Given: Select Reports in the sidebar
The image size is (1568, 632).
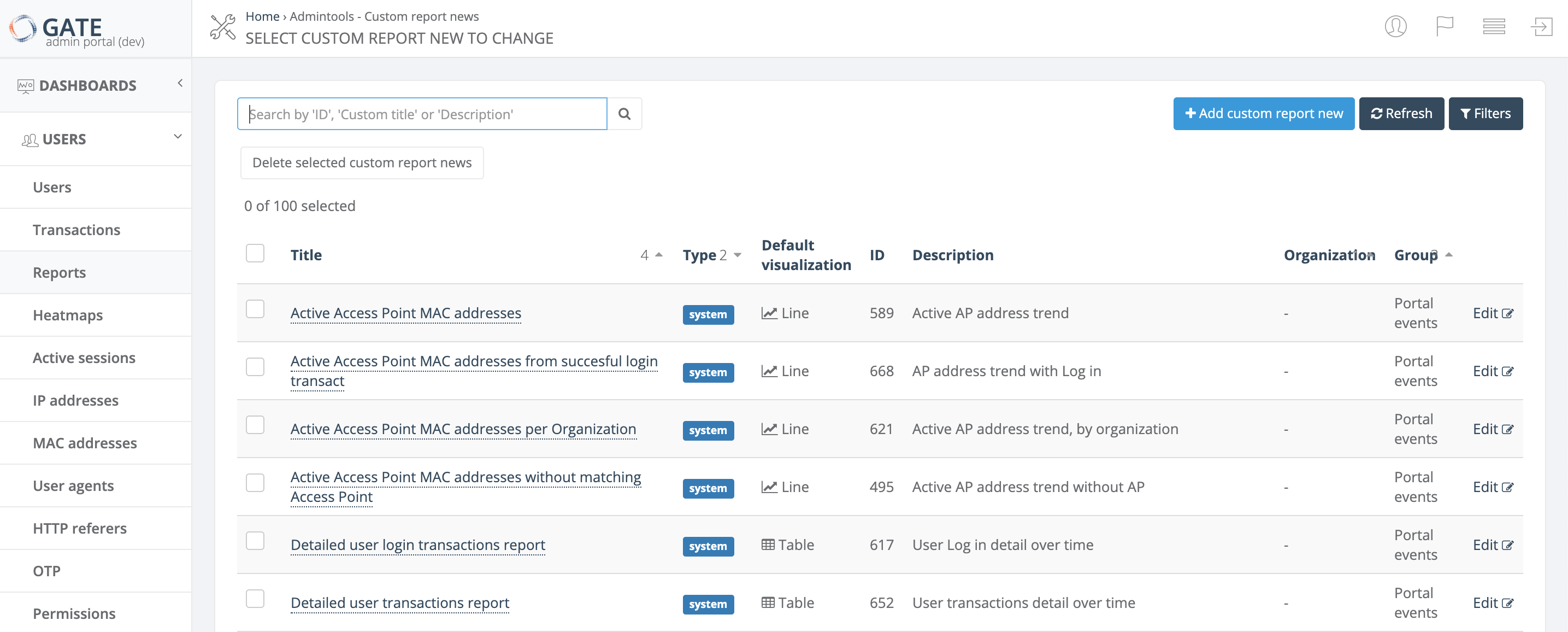Looking at the screenshot, I should [59, 272].
